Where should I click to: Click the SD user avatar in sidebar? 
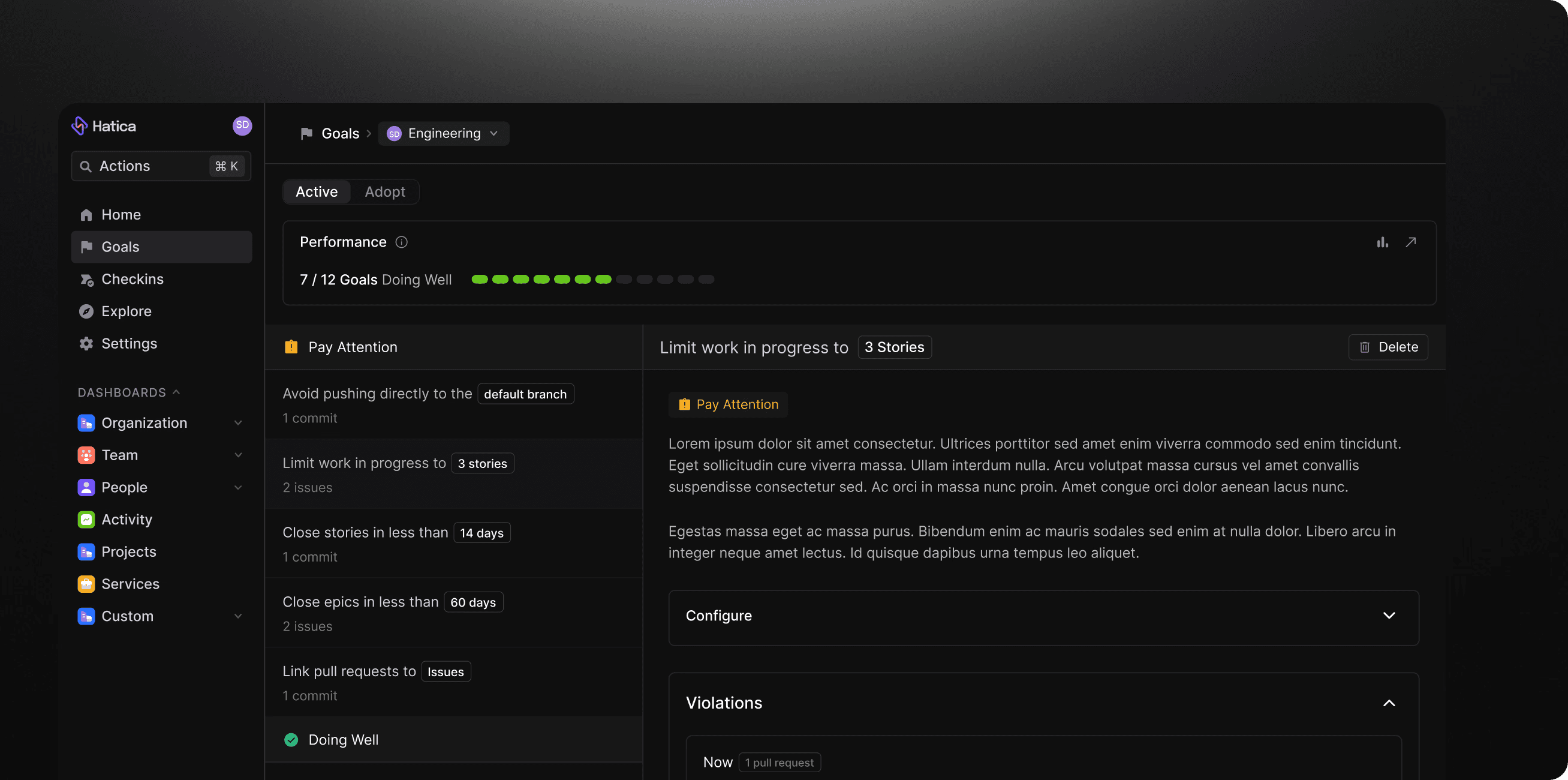[242, 125]
